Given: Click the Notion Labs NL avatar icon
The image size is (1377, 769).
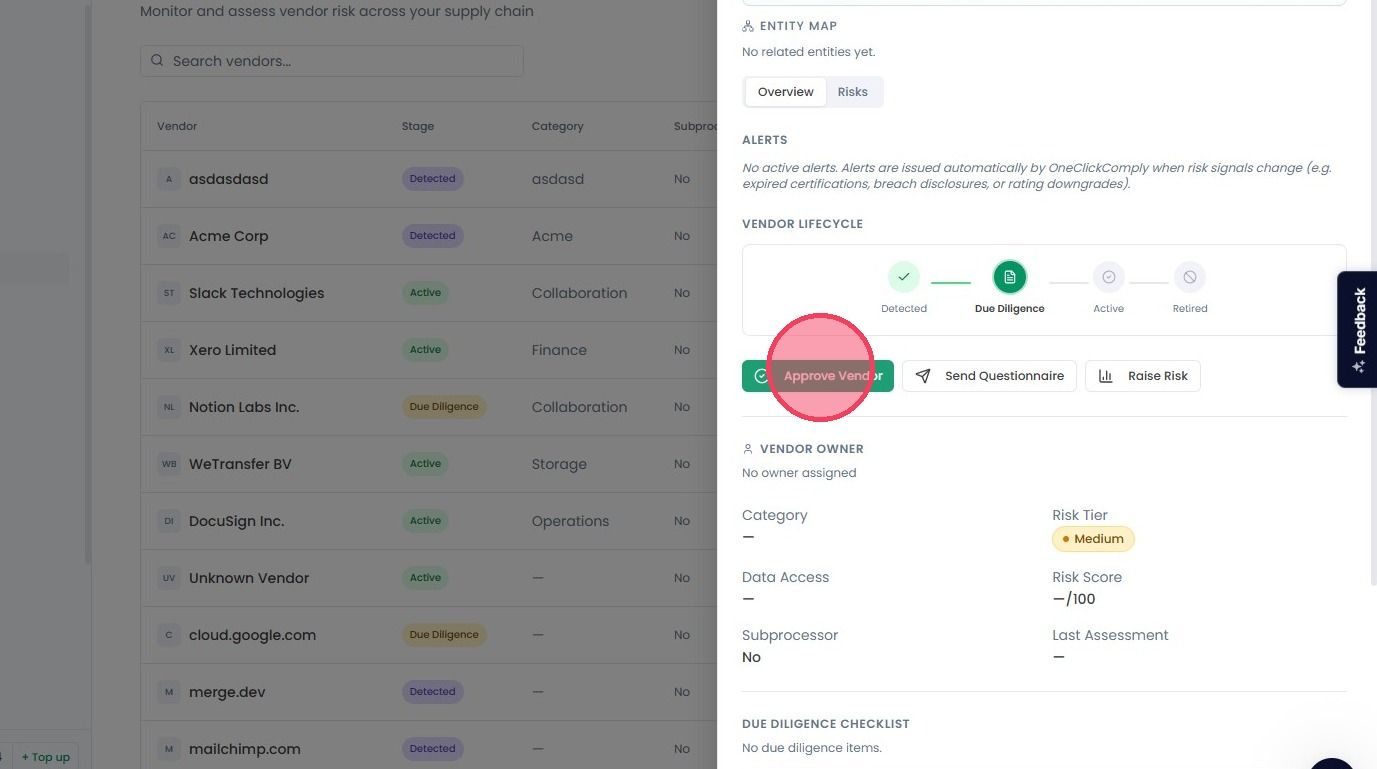Looking at the screenshot, I should coord(169,407).
